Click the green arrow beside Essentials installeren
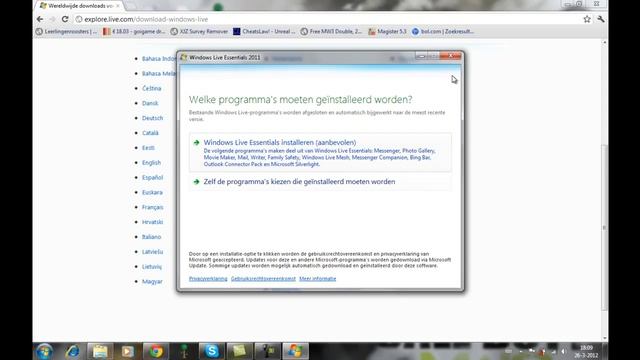Image resolution: width=640 pixels, height=360 pixels. 196,142
